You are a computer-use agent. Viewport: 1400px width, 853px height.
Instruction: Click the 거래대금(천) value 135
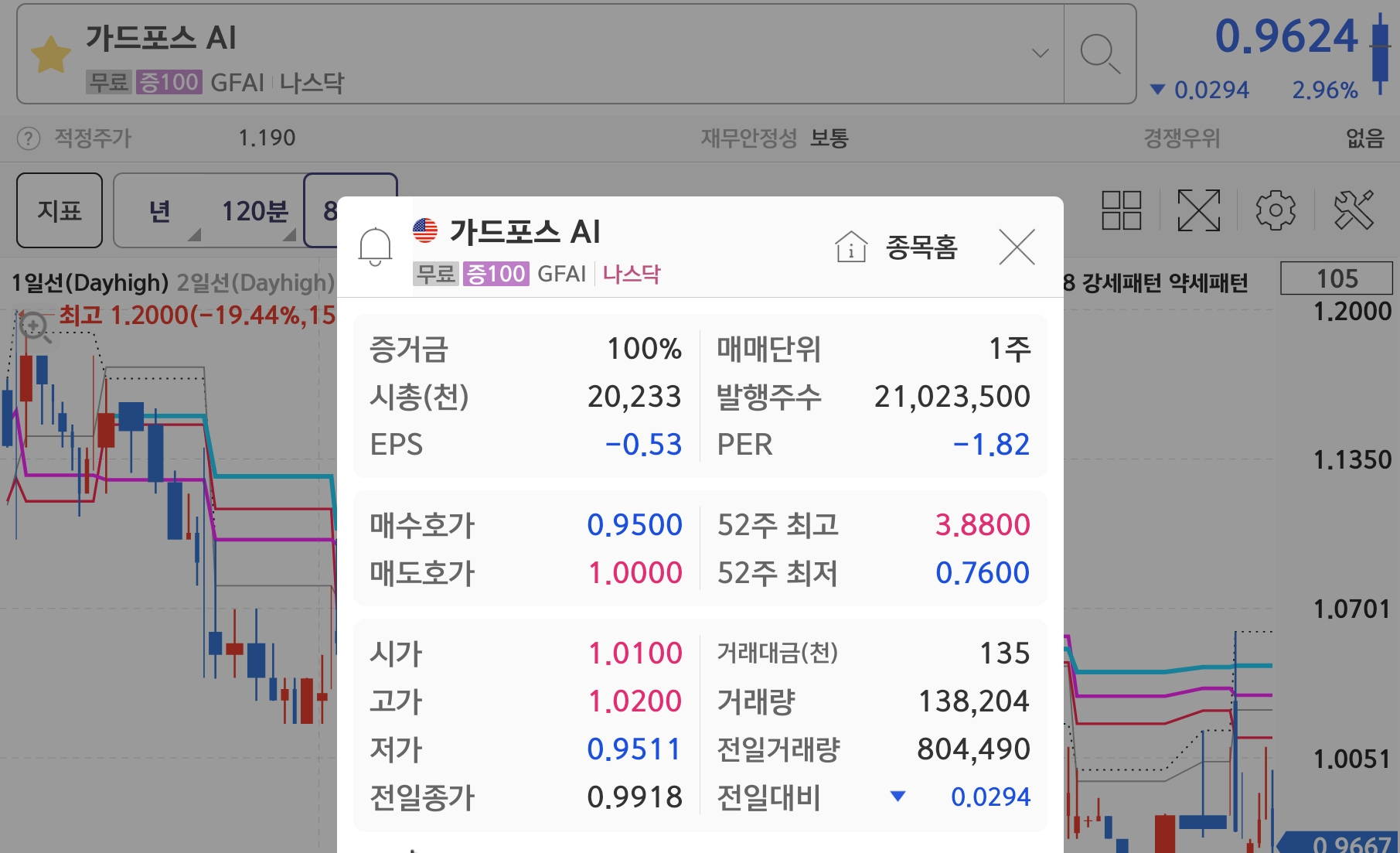click(1005, 653)
